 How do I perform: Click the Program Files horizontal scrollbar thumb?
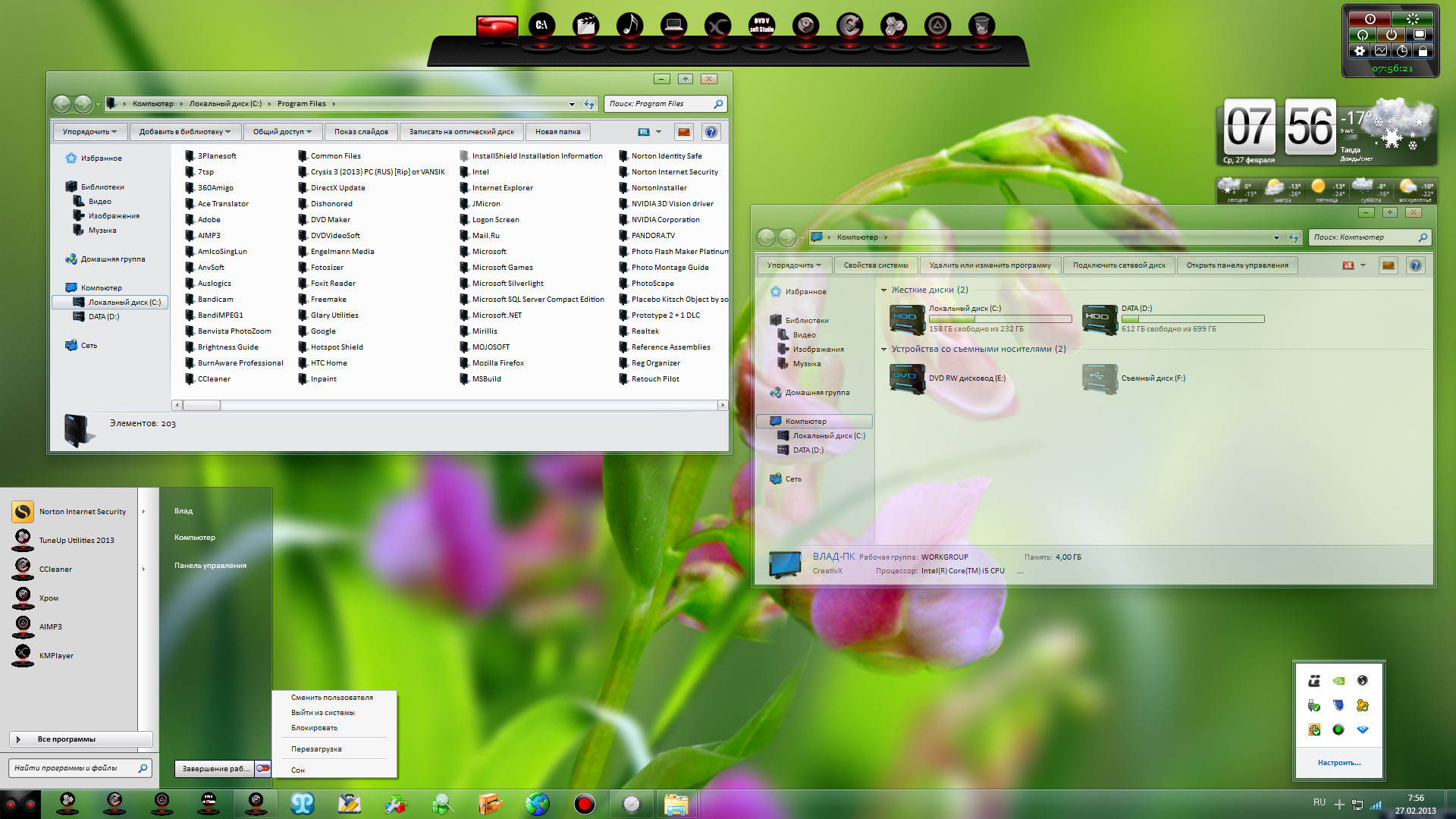tap(202, 406)
